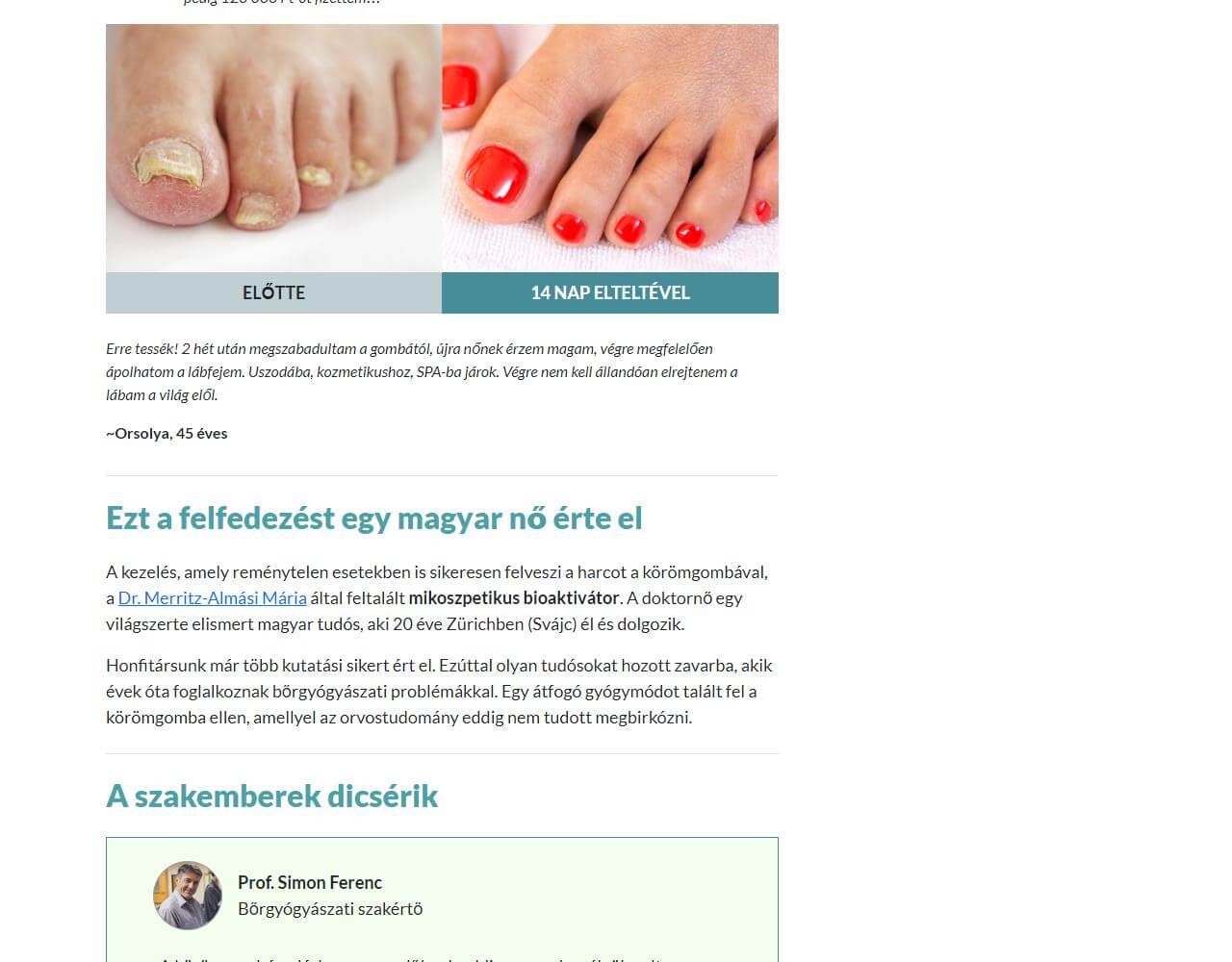Viewport: 1232px width, 962px height.
Task: Click the after photo with red nails
Action: click(x=610, y=148)
